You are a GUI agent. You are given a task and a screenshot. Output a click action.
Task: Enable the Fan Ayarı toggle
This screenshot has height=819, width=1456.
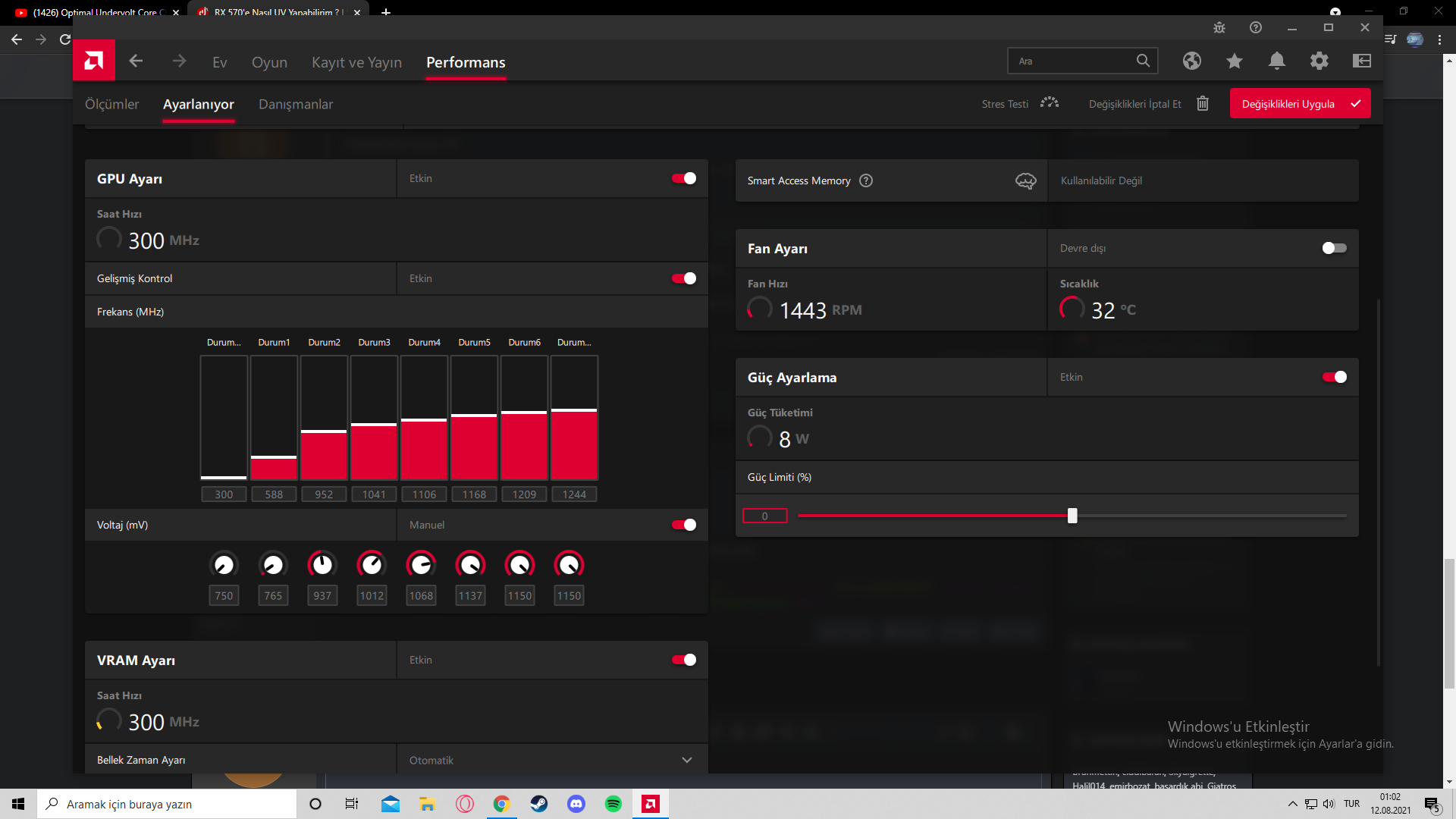click(1333, 248)
